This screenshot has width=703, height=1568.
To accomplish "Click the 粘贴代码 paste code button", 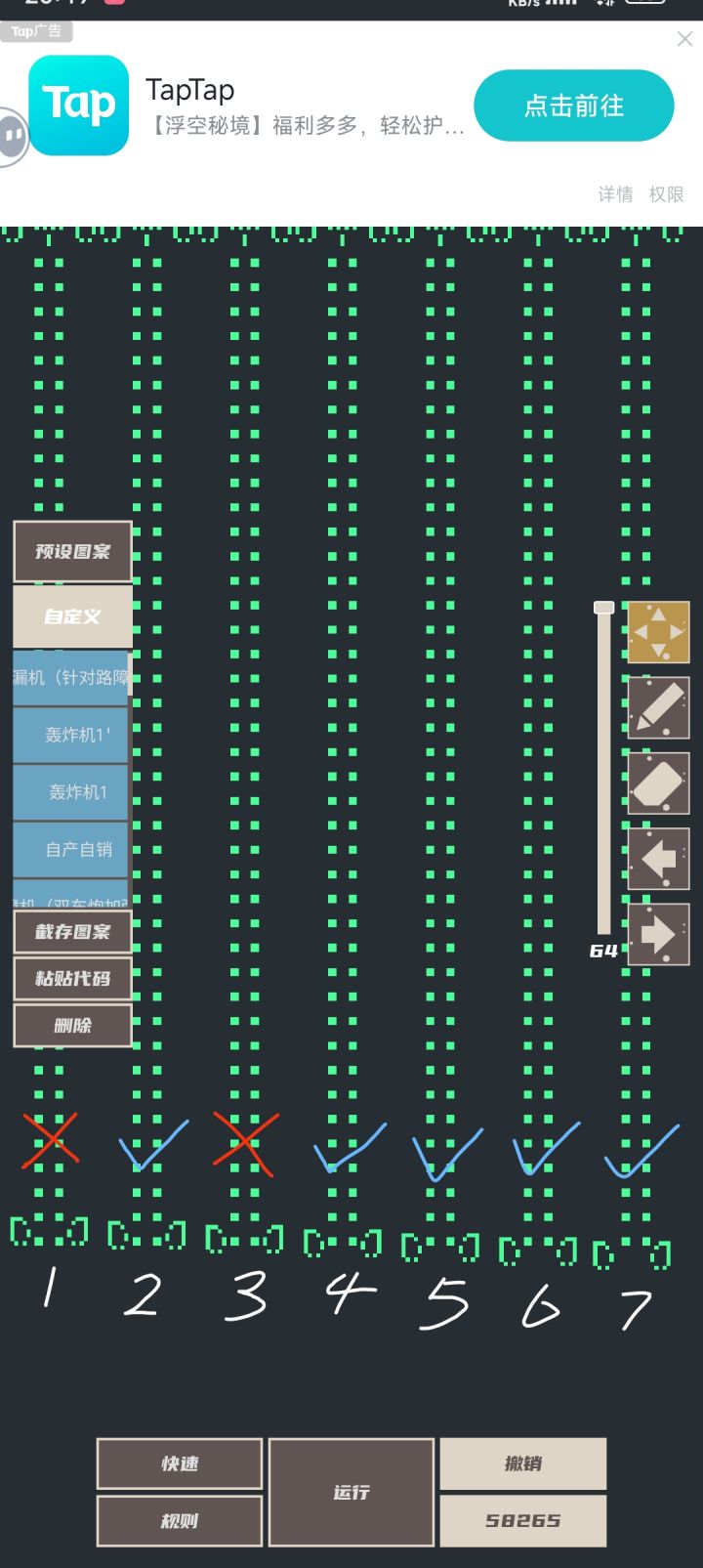I will point(72,979).
